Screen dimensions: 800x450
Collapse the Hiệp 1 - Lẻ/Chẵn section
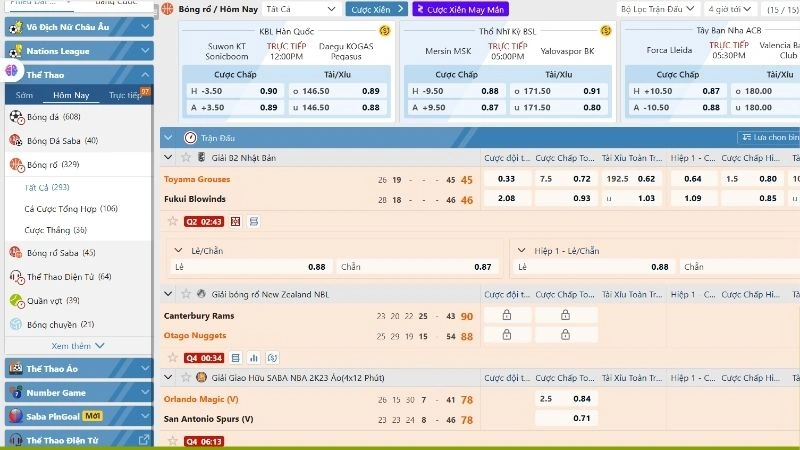(x=521, y=251)
